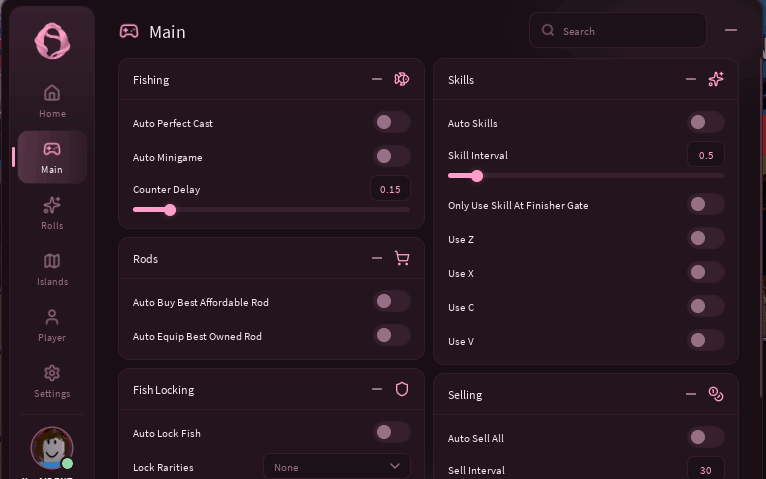
Task: Click the gamepad icon beside the Main title
Action: click(129, 32)
